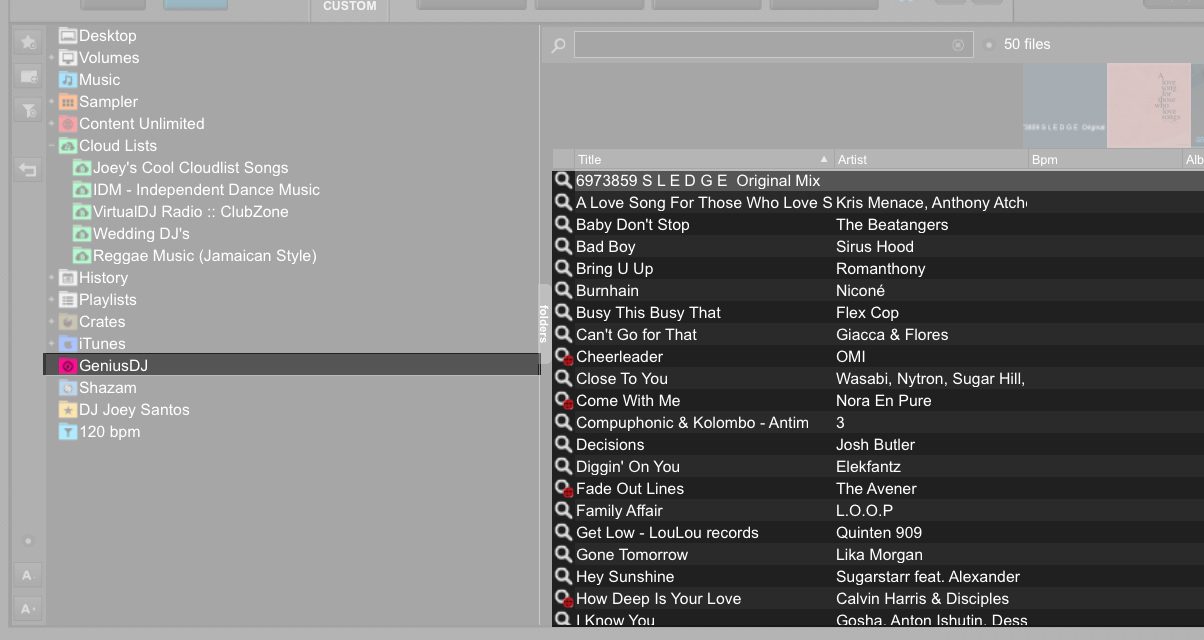Collapse the Cloud Lists tree node
Viewport: 1204px width, 640px height.
pyautogui.click(x=51, y=146)
